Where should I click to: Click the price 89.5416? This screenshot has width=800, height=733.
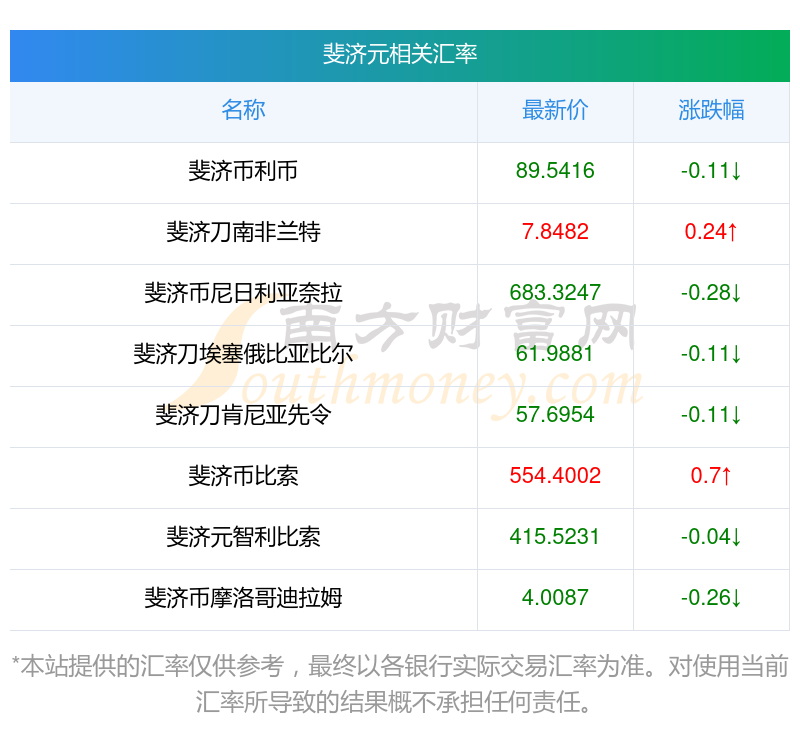[555, 171]
